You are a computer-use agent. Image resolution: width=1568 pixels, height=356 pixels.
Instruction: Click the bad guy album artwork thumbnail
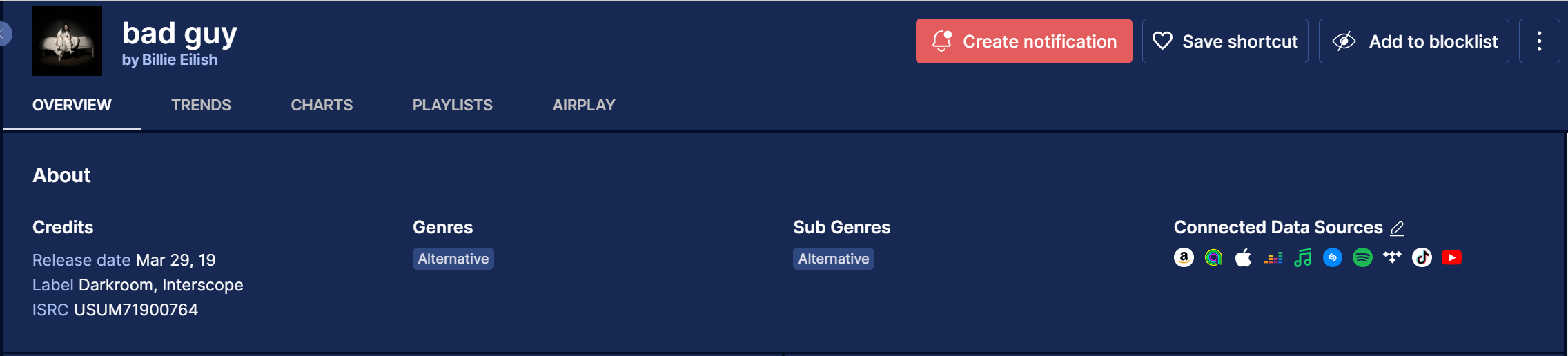coord(67,41)
